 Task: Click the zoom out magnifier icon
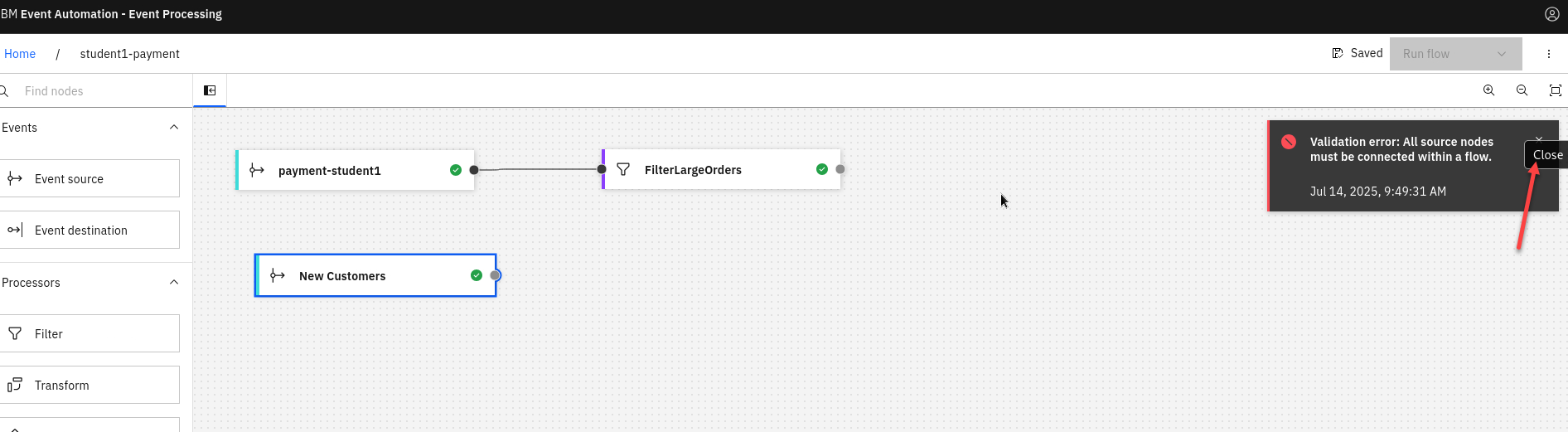click(1522, 90)
